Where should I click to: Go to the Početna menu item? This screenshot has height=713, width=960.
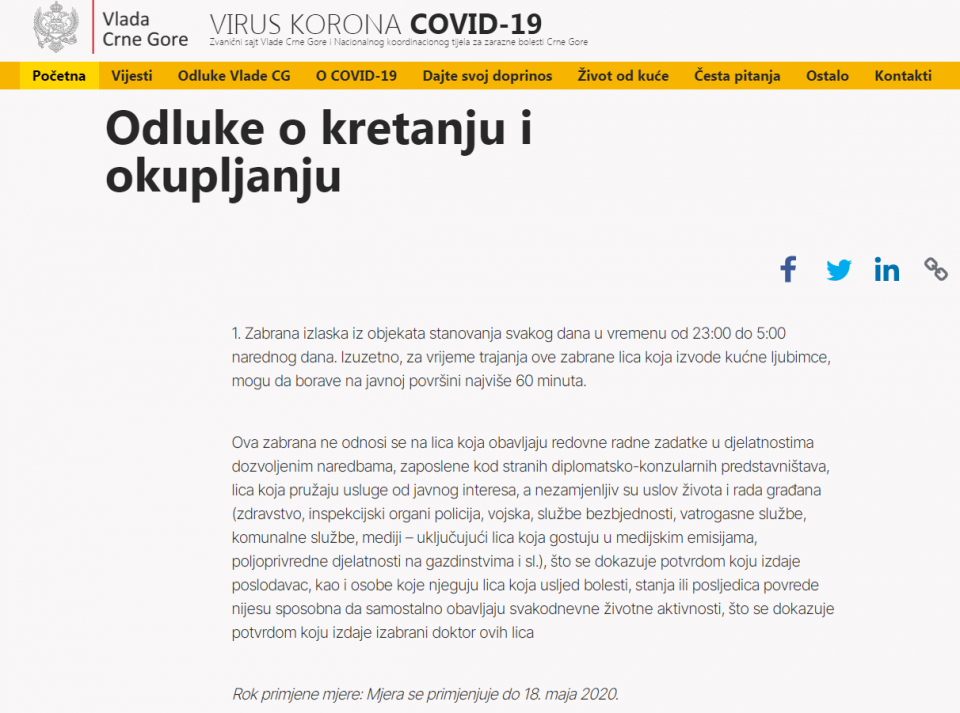pos(59,76)
